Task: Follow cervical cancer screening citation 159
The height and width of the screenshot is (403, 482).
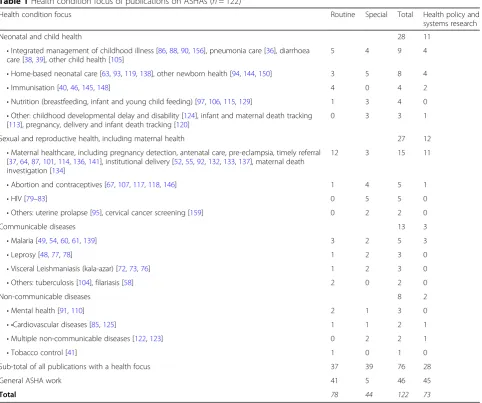Action: pos(196,213)
